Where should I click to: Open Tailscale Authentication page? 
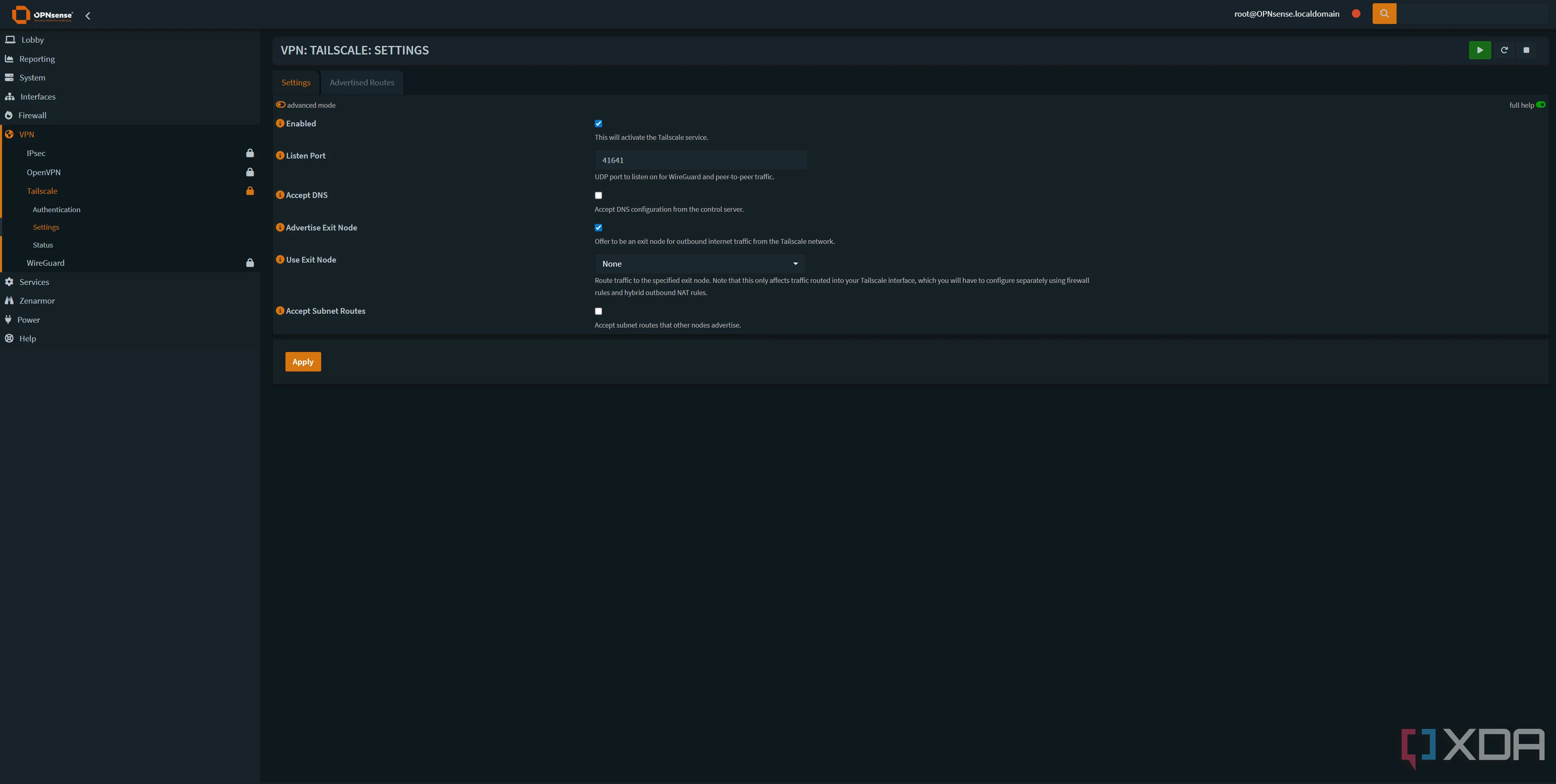(x=56, y=210)
